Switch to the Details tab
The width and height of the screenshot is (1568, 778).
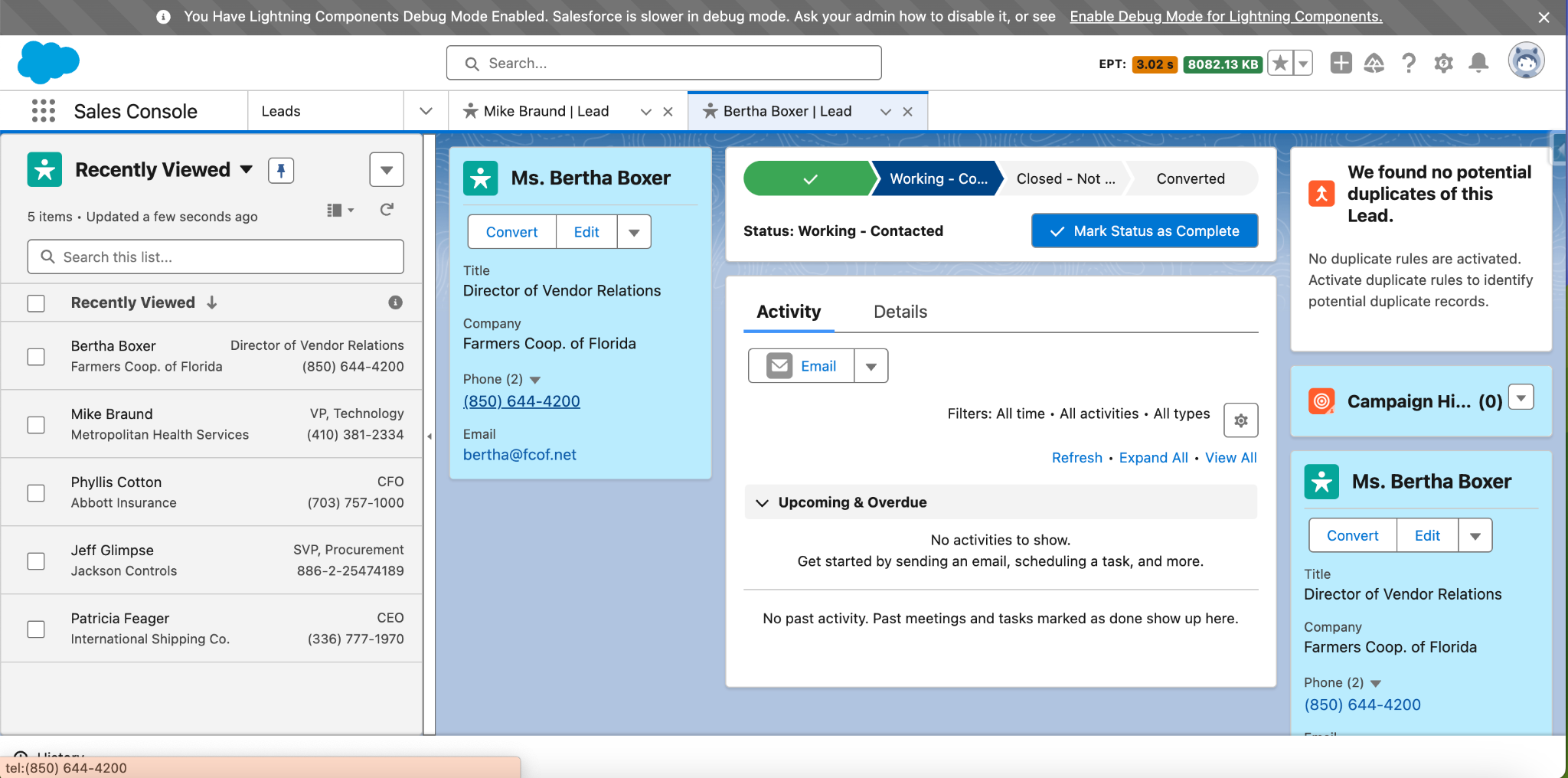pos(900,312)
